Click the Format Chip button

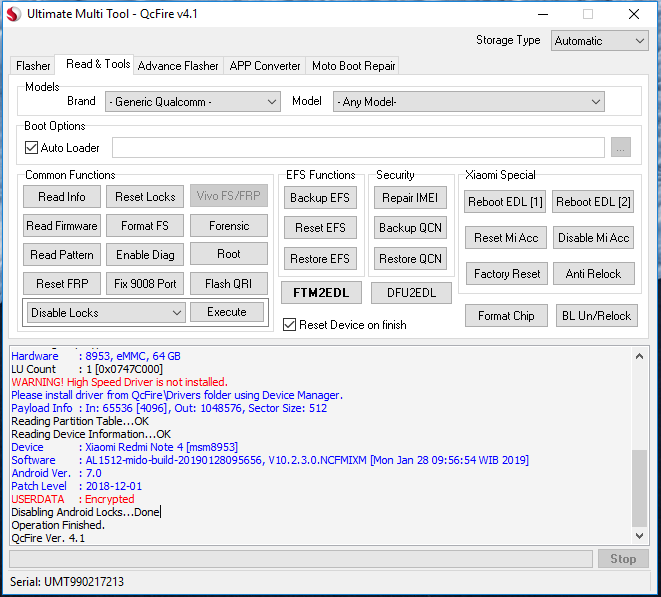506,316
